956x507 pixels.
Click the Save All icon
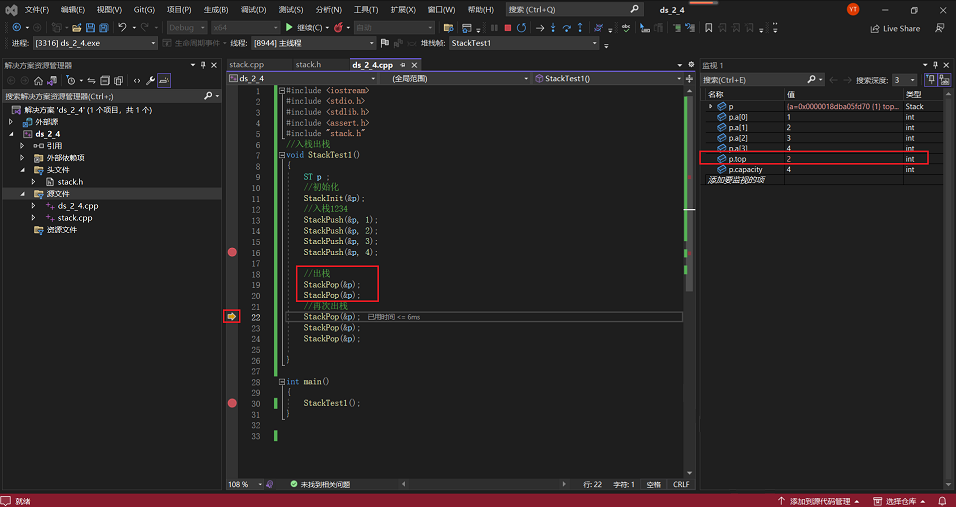(104, 28)
